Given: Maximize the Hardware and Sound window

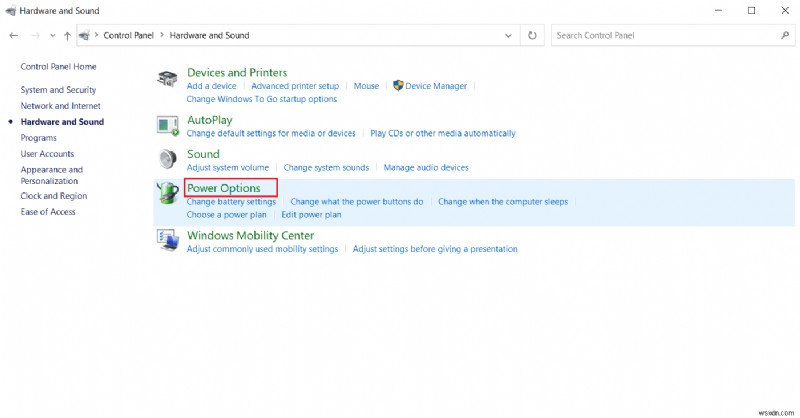Looking at the screenshot, I should [752, 11].
